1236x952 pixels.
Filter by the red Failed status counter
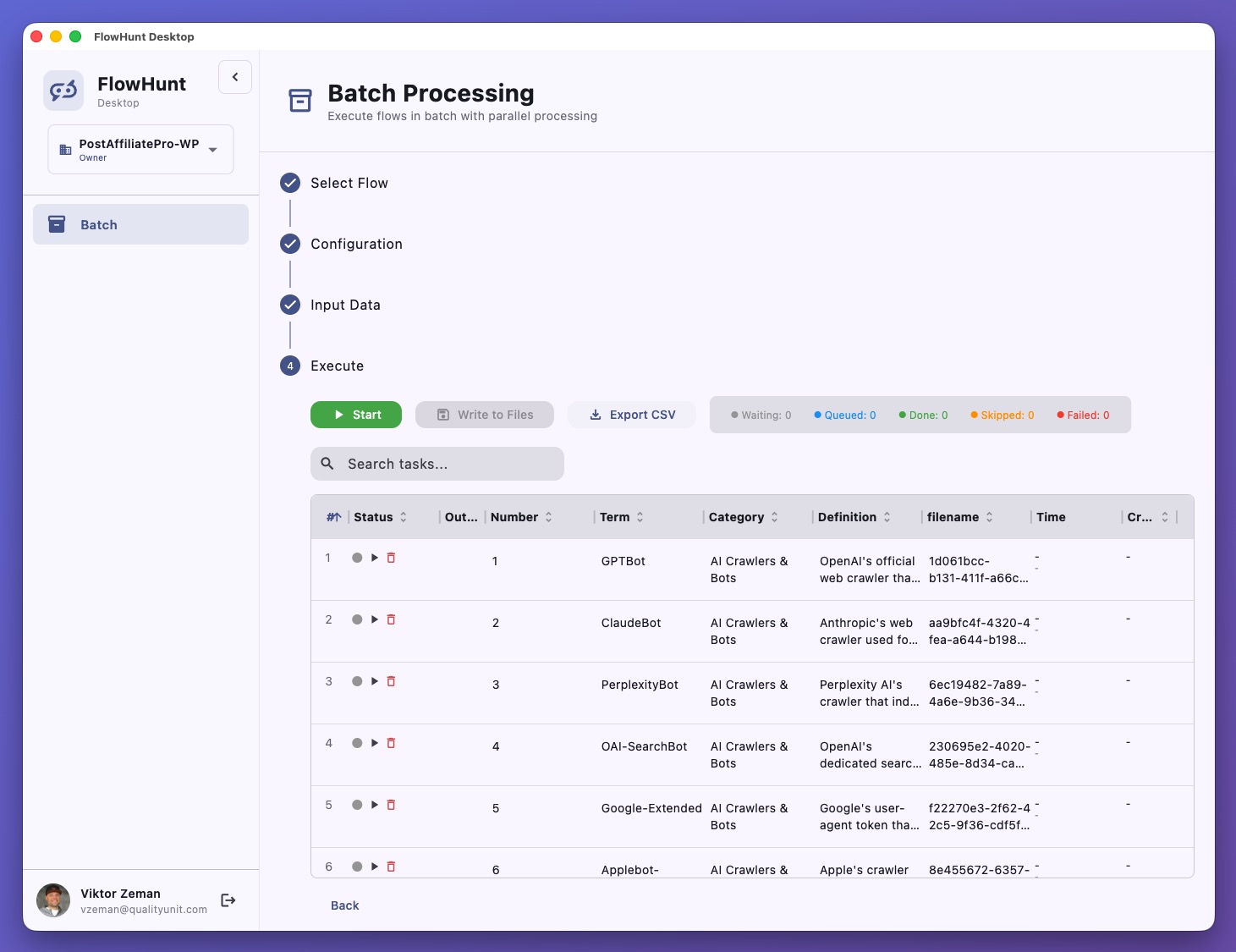1083,415
